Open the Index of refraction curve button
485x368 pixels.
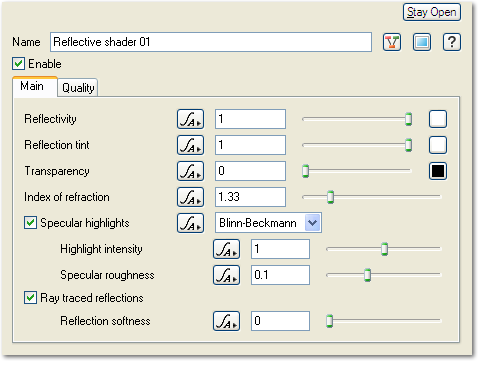(190, 197)
